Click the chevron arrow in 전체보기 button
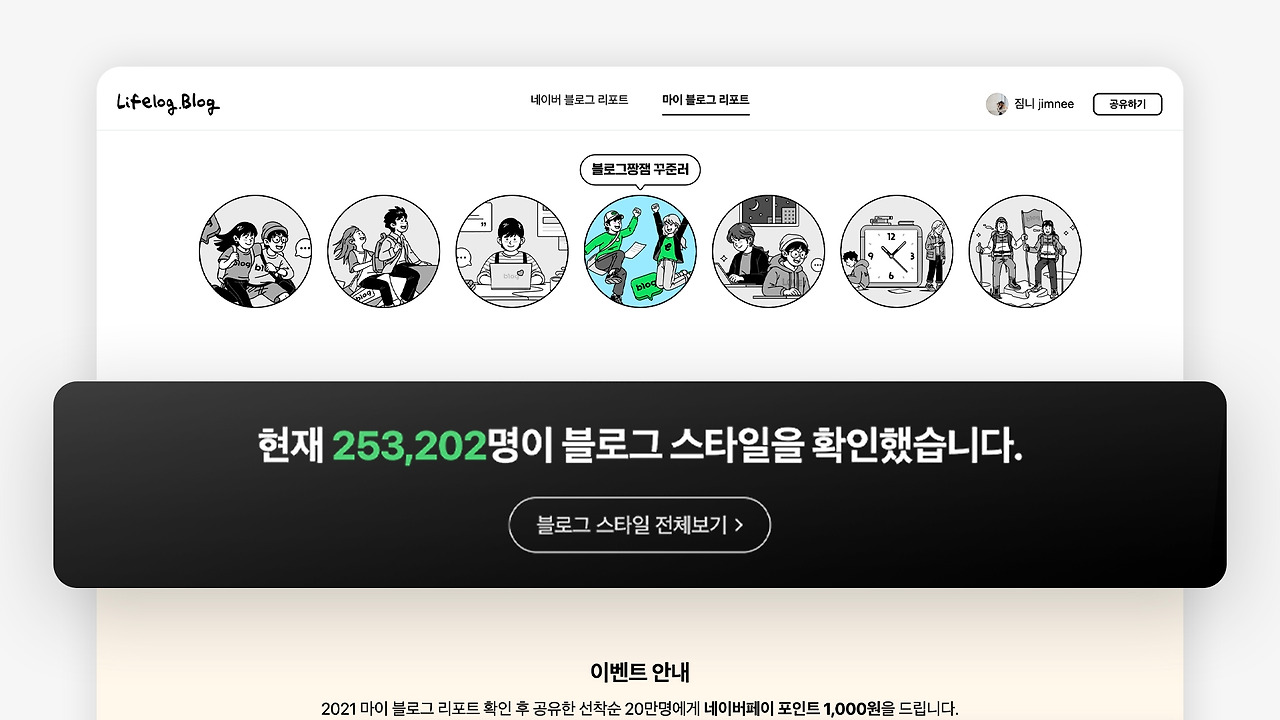 (738, 525)
